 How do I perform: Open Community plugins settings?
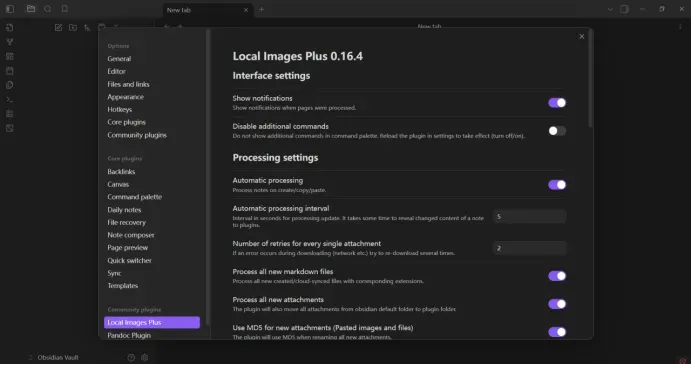pyautogui.click(x=137, y=135)
